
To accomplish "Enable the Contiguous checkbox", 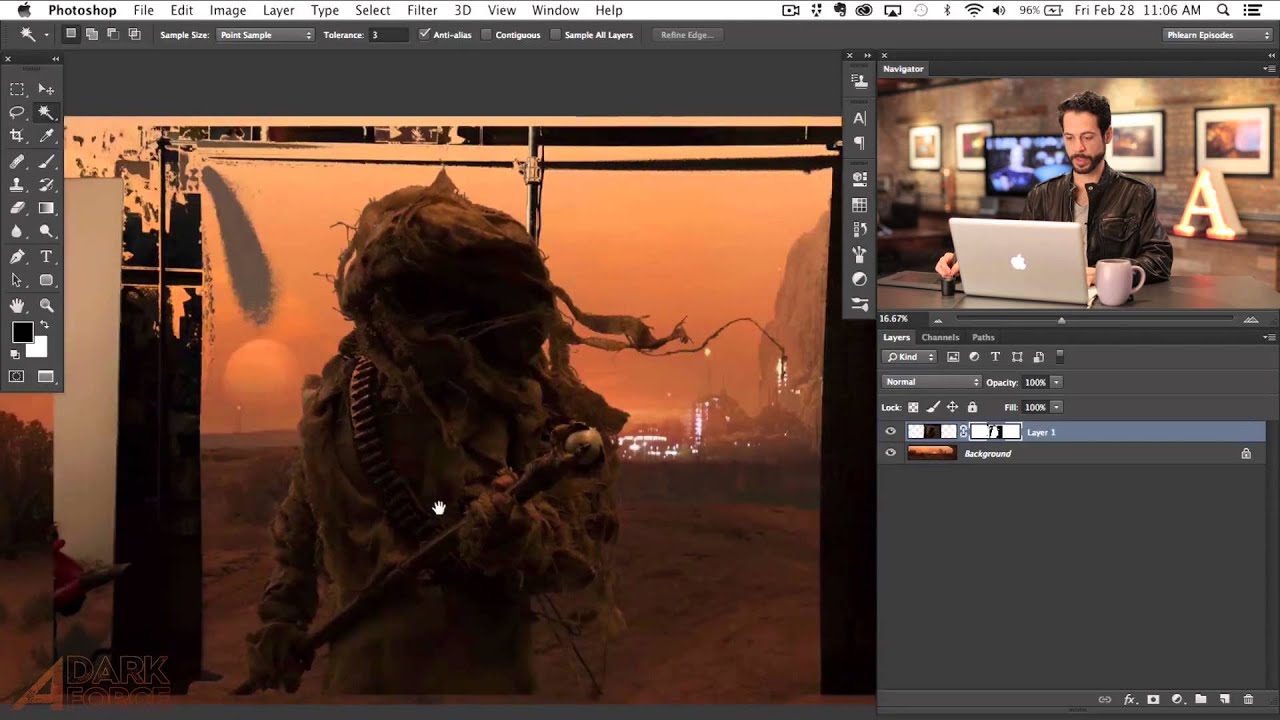I will click(x=487, y=35).
